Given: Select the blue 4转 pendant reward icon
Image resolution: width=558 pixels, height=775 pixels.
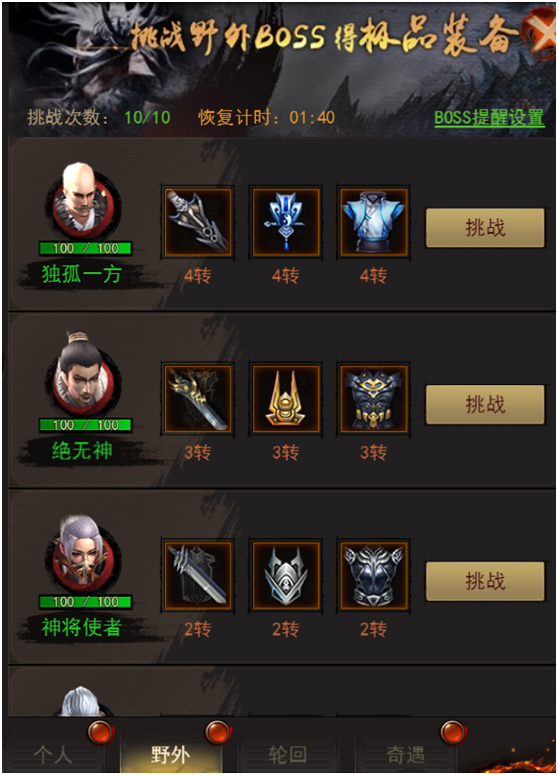Looking at the screenshot, I should coord(286,222).
